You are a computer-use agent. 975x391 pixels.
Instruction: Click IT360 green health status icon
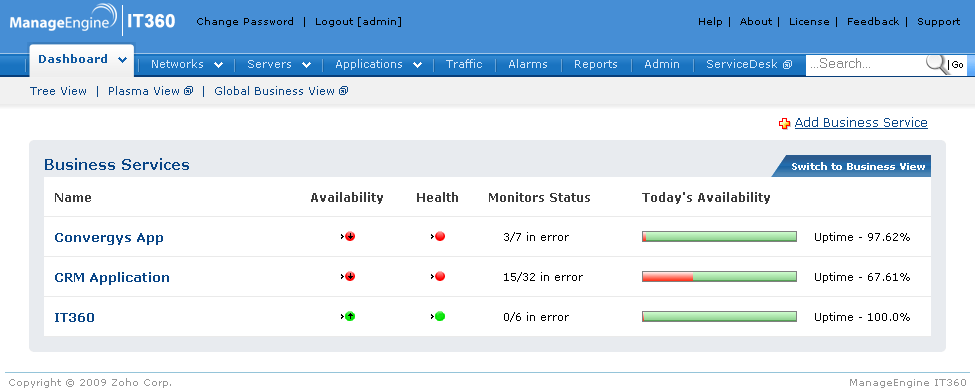[440, 316]
